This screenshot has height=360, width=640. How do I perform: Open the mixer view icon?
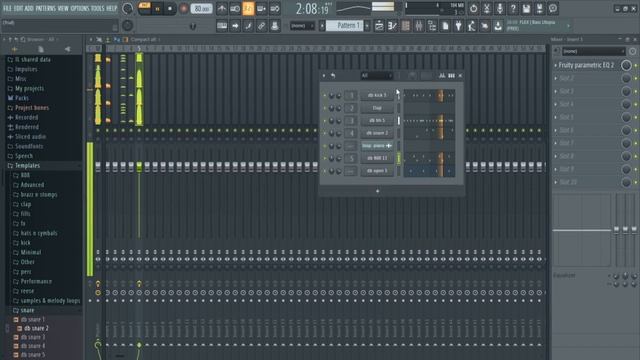pyautogui.click(x=419, y=26)
